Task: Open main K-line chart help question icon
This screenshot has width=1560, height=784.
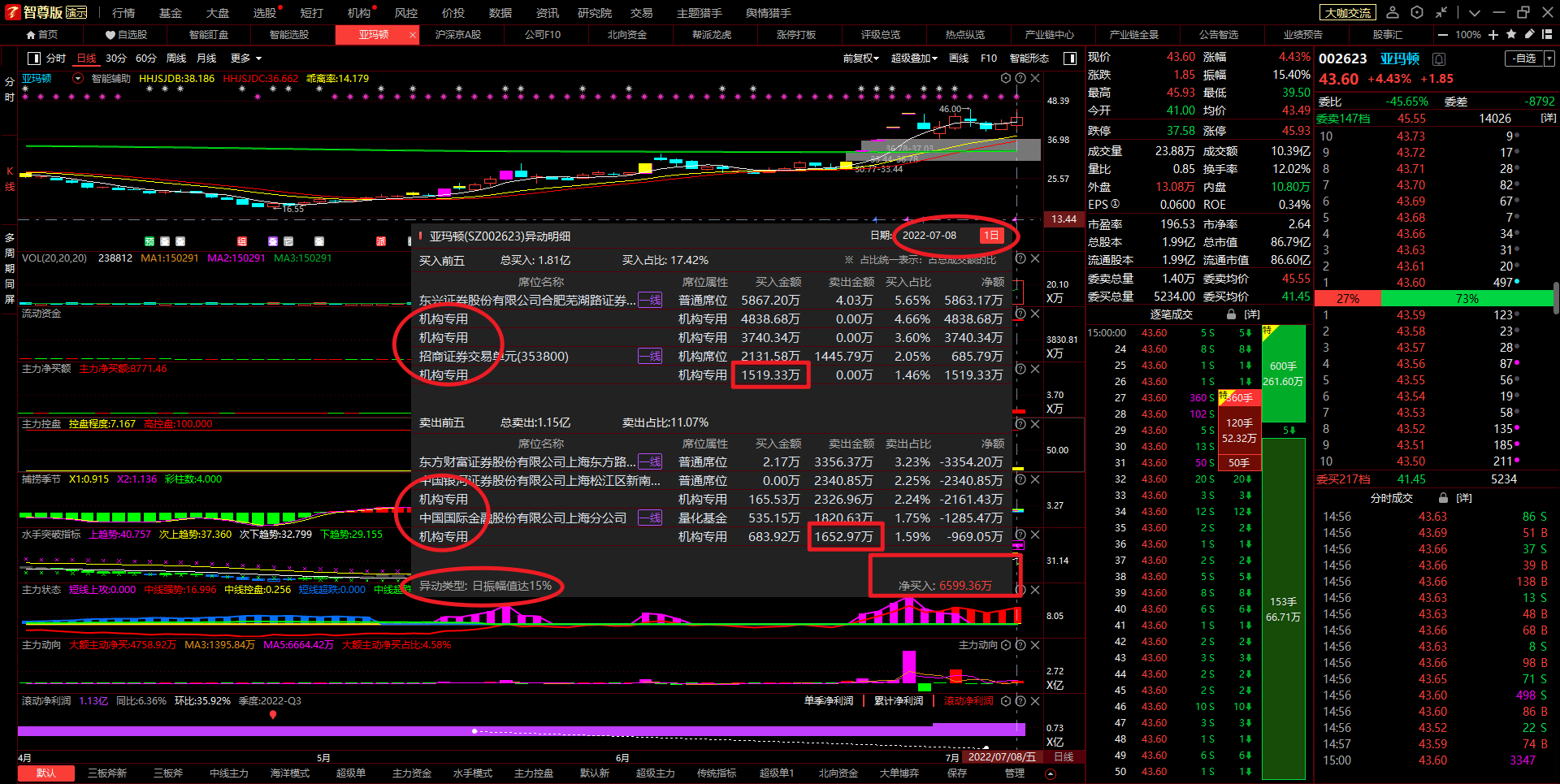Action: [x=1020, y=79]
